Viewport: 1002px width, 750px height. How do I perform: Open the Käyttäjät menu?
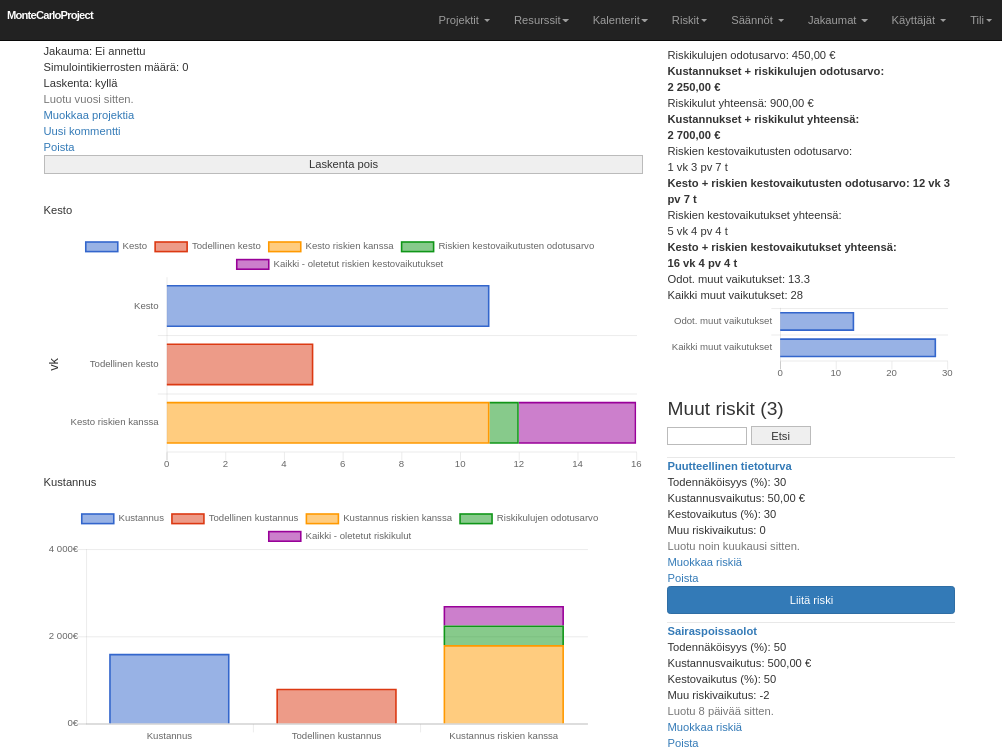point(918,20)
